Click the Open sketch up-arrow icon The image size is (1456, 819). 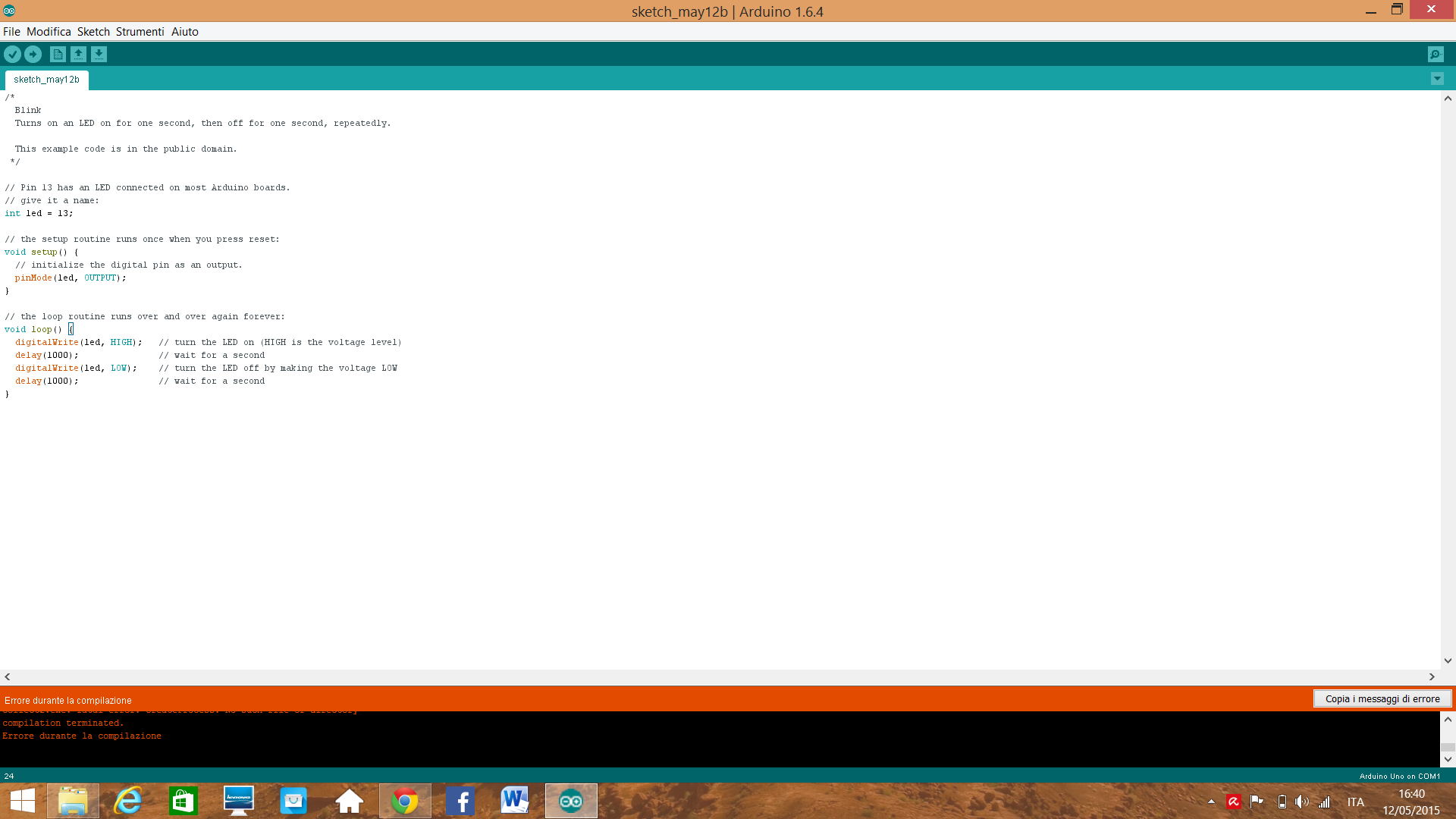[78, 54]
